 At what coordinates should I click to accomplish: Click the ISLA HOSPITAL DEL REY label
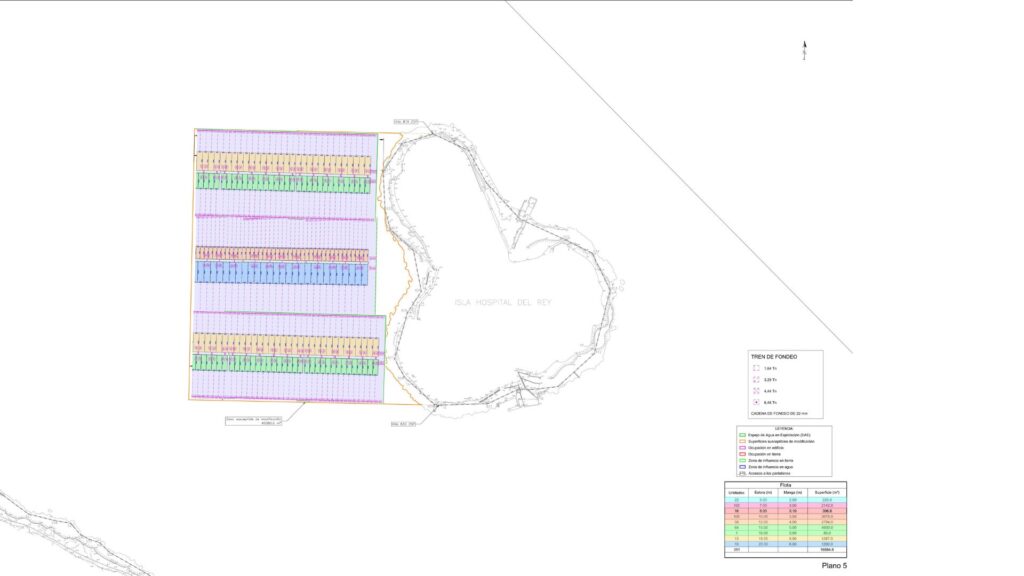[x=502, y=302]
